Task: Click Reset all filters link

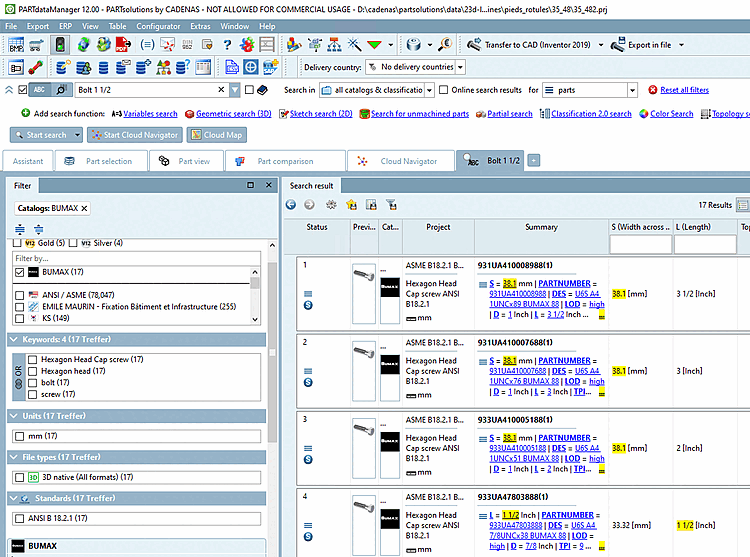Action: click(684, 90)
